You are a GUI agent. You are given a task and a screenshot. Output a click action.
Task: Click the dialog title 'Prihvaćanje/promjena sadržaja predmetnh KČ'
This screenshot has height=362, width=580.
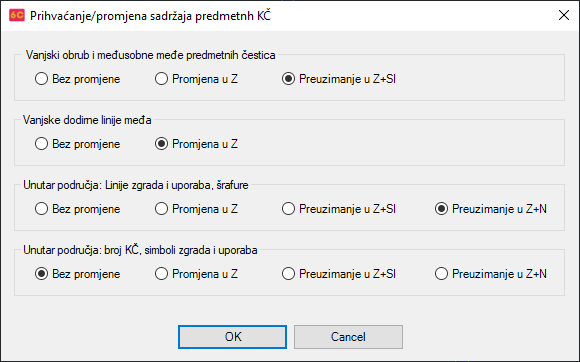click(150, 16)
